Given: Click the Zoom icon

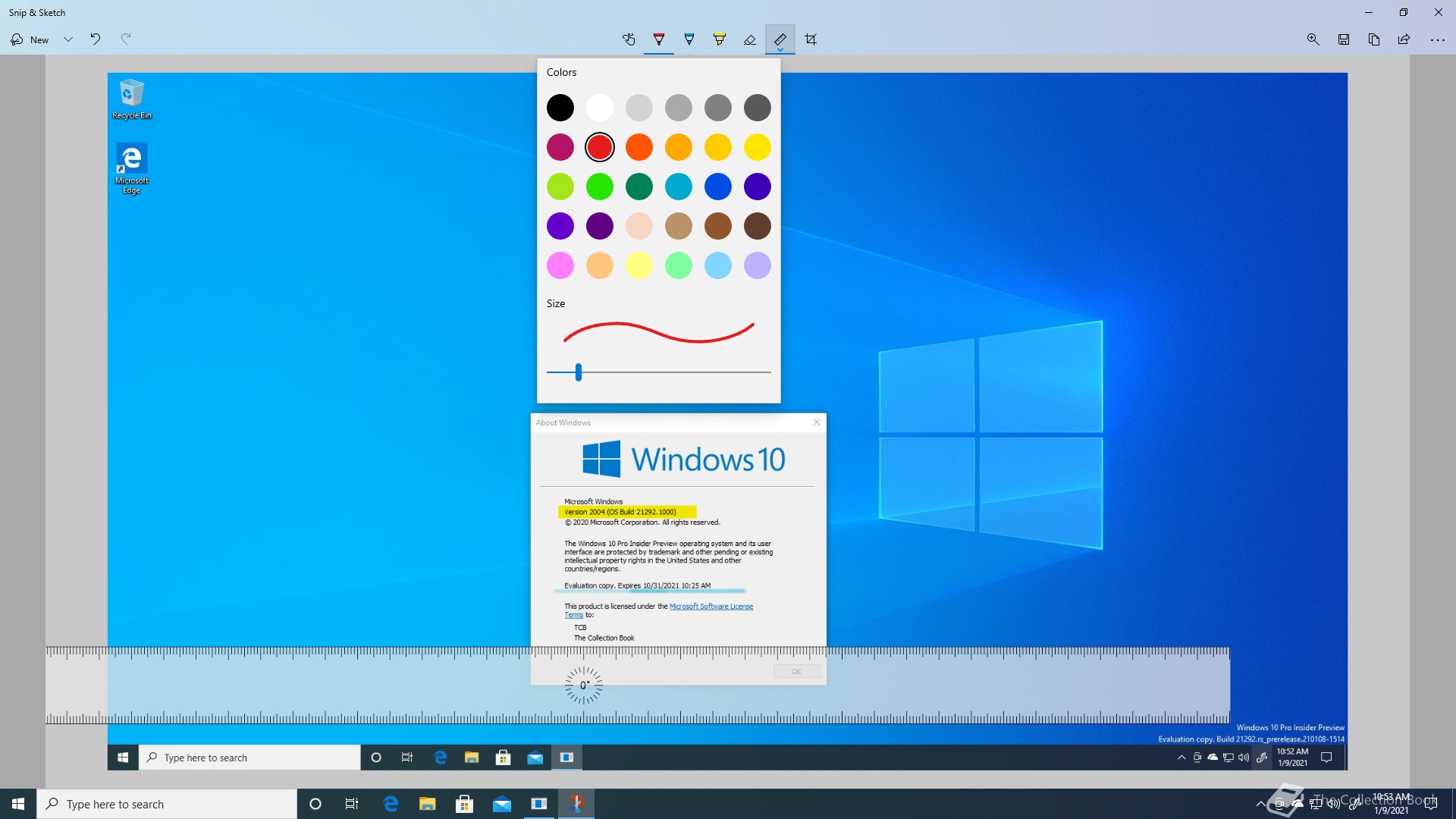Looking at the screenshot, I should point(1313,39).
